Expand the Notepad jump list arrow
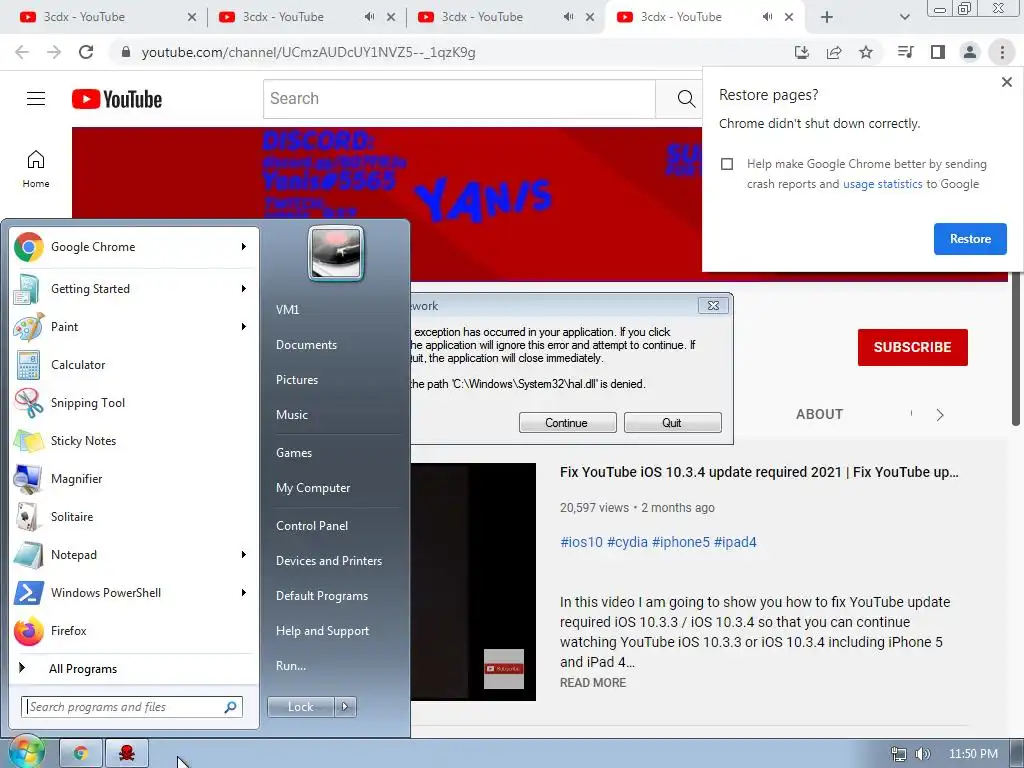The width and height of the screenshot is (1024, 768). coord(244,554)
